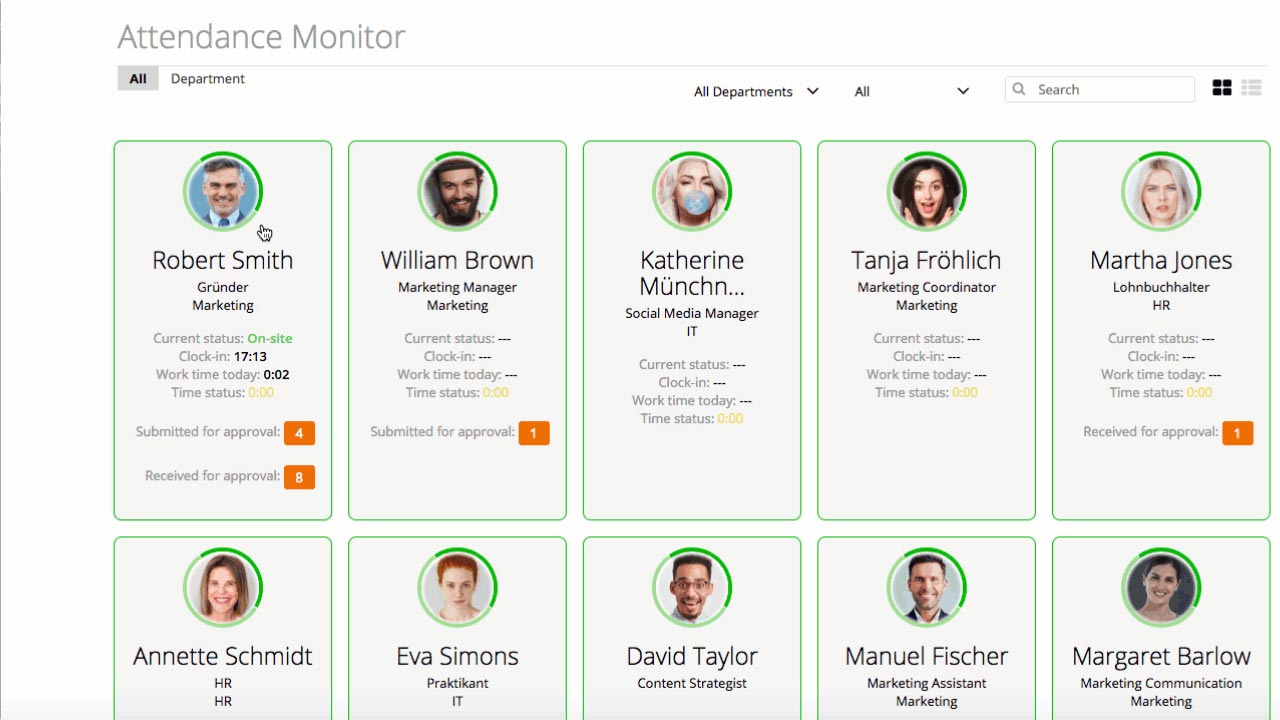The image size is (1280, 720).
Task: Click the search magnifier icon
Action: pyautogui.click(x=1019, y=89)
